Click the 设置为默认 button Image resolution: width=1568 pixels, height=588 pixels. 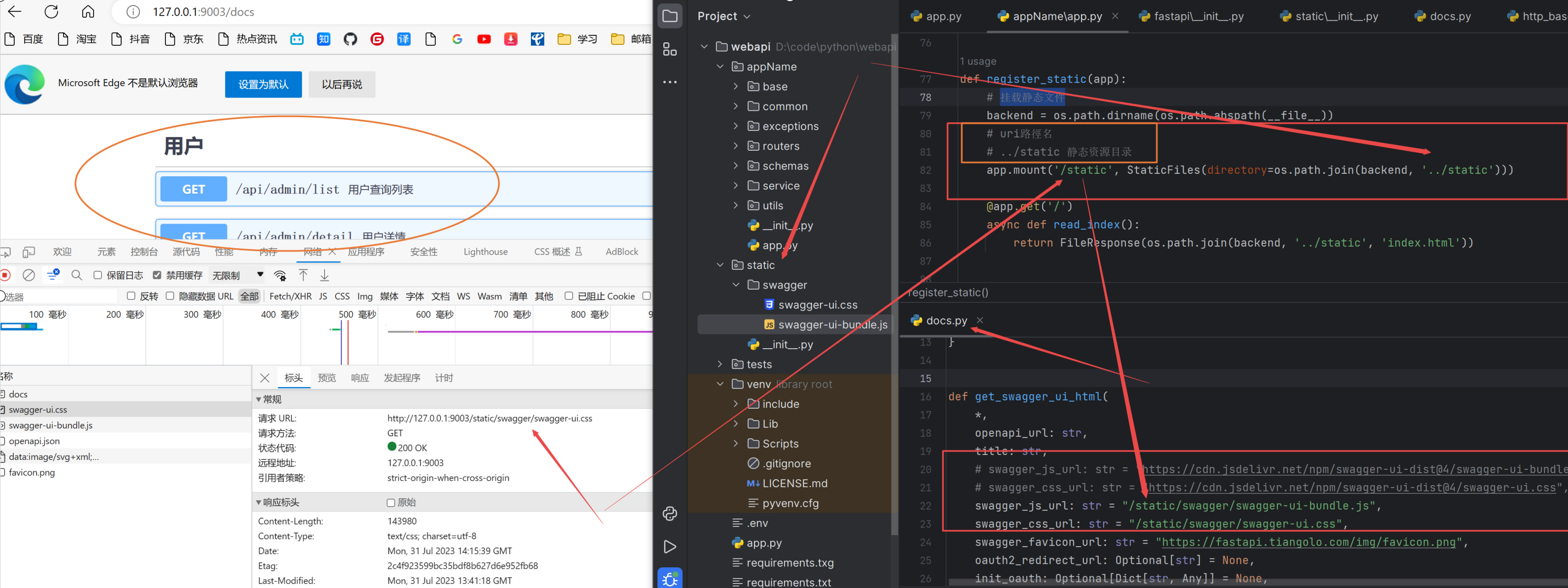[263, 84]
